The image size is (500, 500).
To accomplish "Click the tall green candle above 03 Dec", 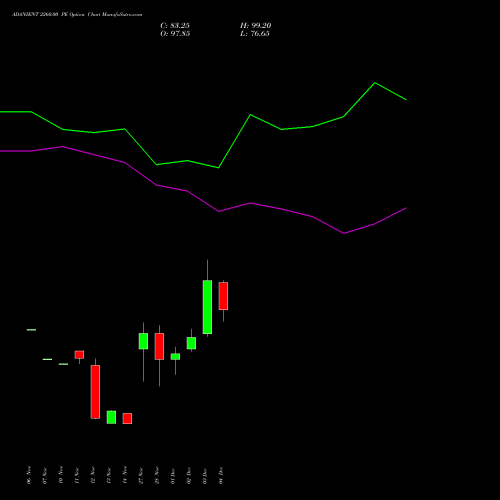I will coord(207,307).
